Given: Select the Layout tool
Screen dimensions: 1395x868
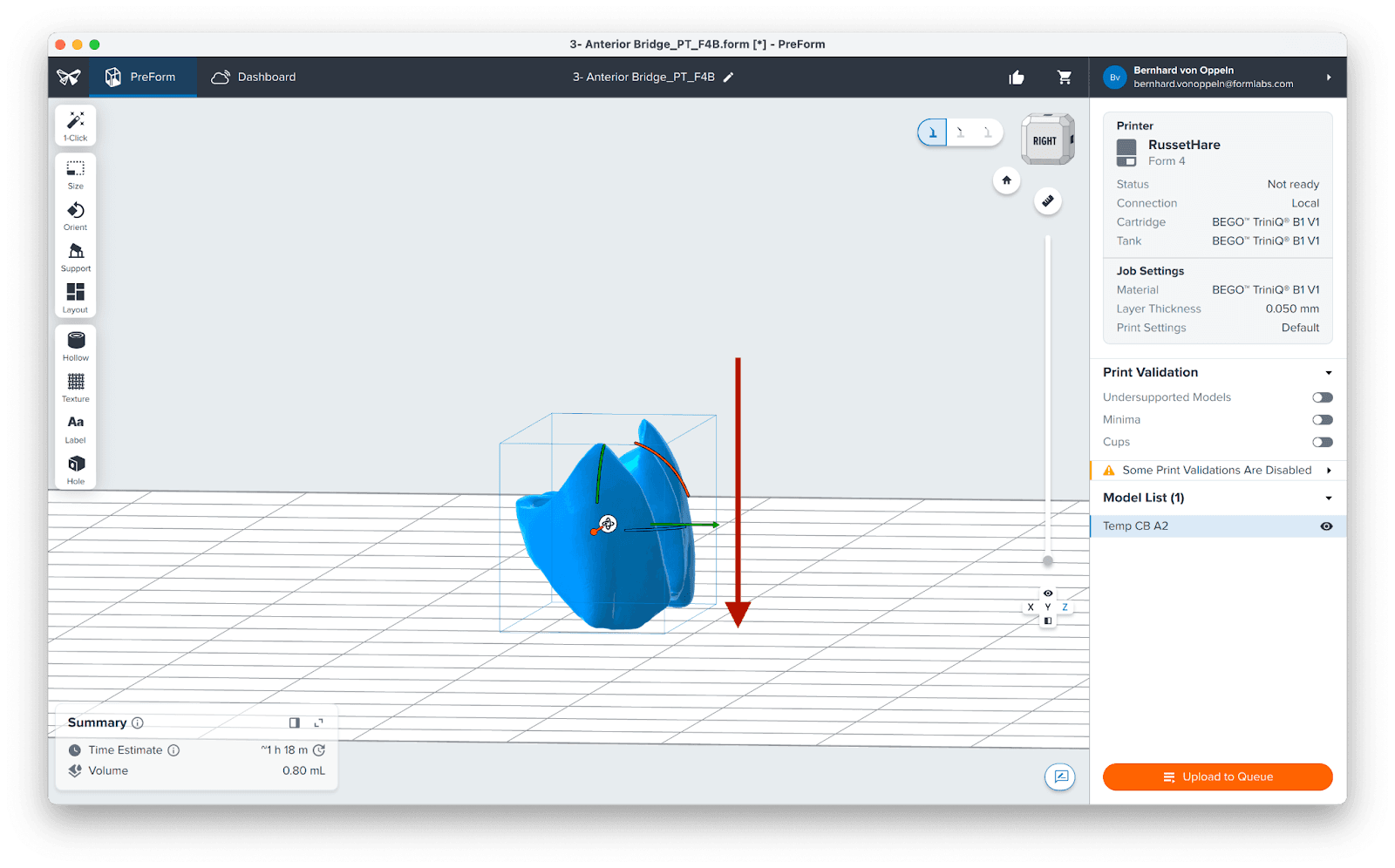Looking at the screenshot, I should [76, 297].
